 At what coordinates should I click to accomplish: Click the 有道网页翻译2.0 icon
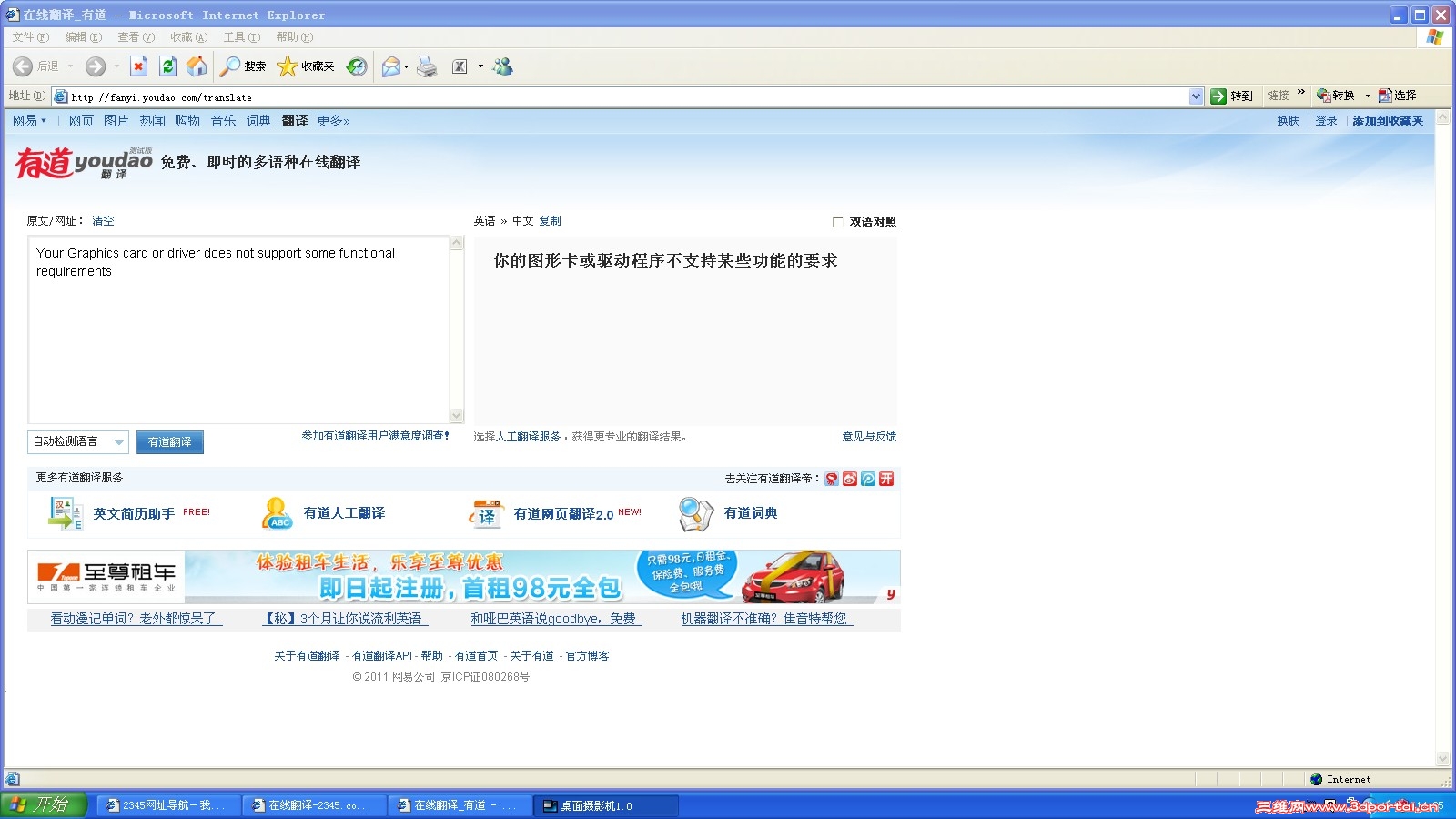click(x=487, y=514)
